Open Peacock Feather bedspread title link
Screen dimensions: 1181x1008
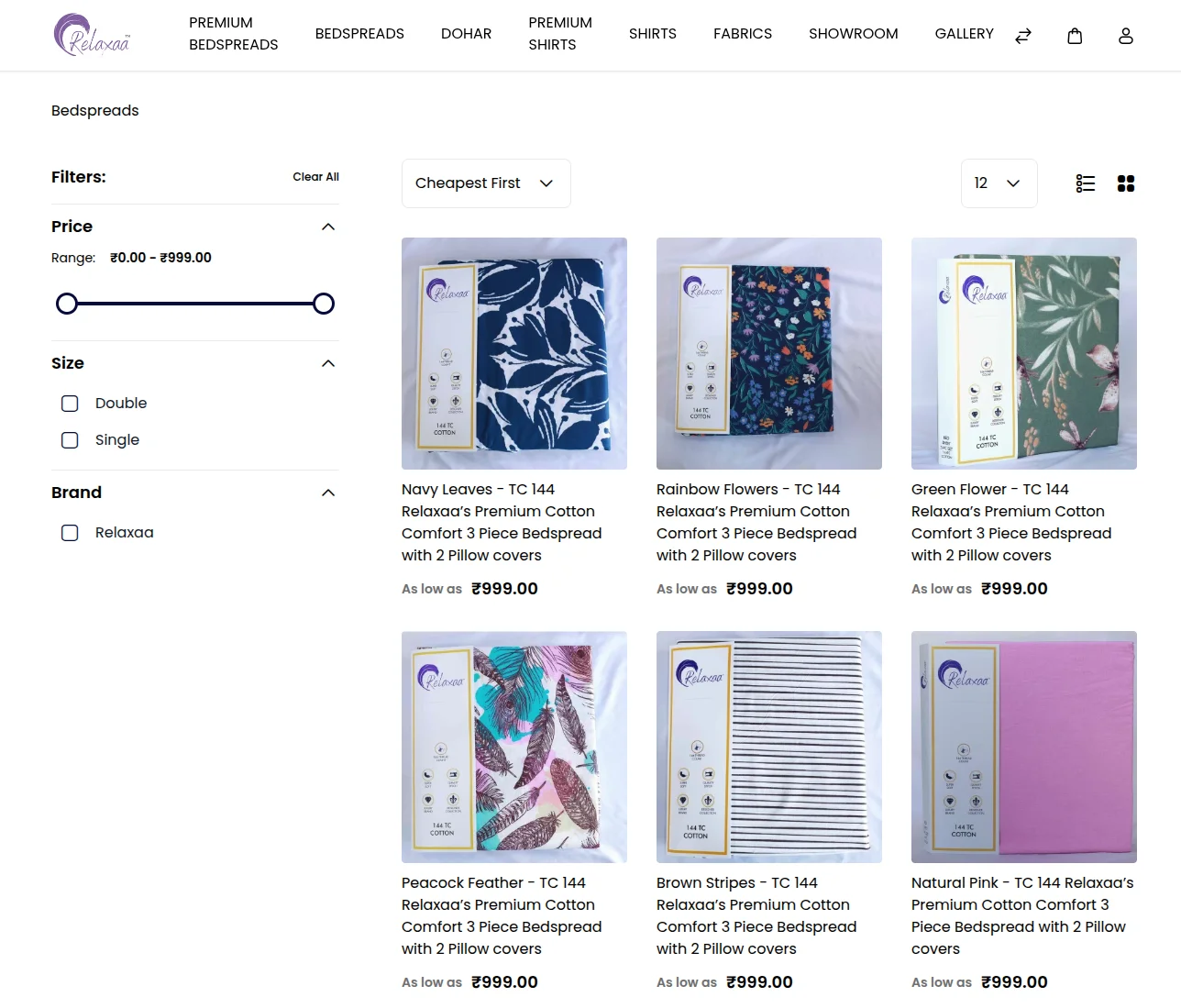502,916
